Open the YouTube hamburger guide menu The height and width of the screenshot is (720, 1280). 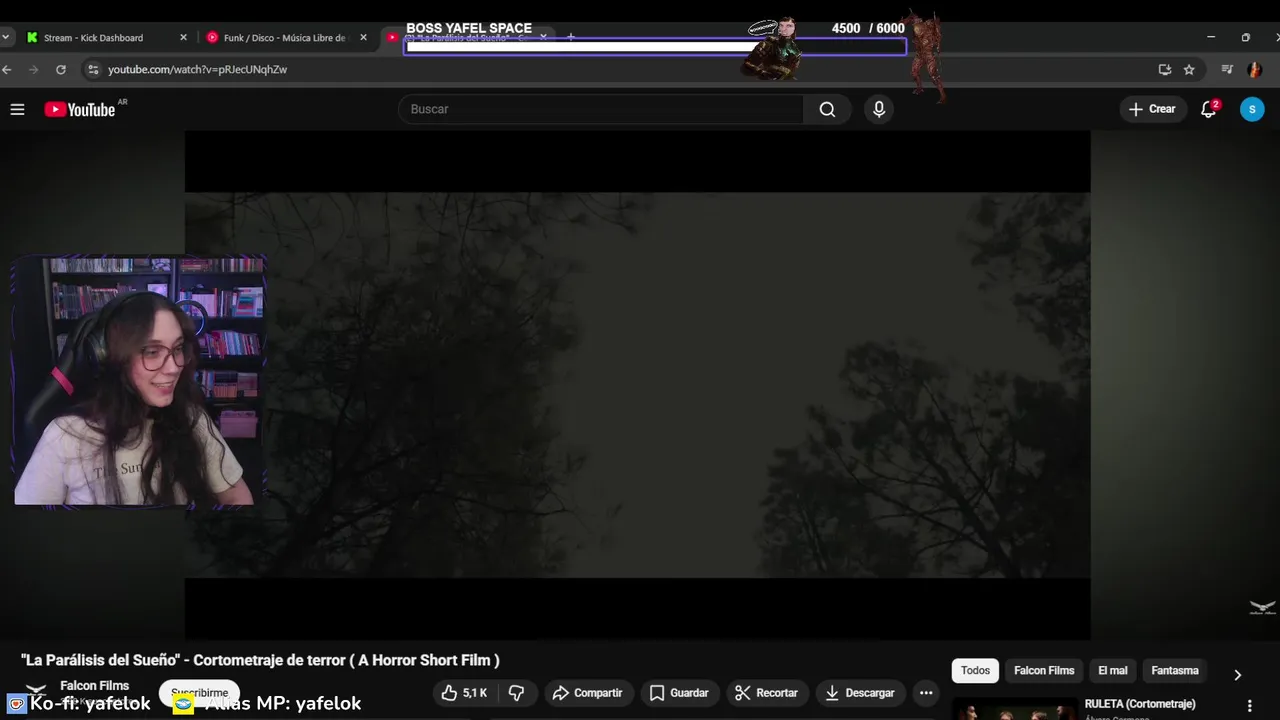[17, 109]
